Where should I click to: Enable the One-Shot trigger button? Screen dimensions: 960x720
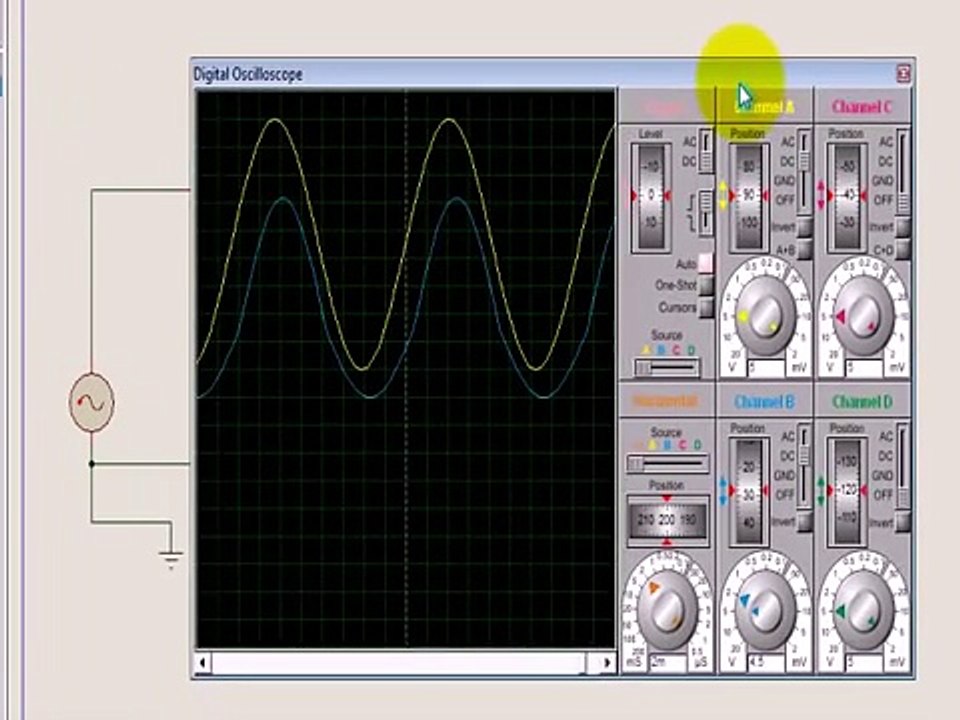tap(706, 285)
